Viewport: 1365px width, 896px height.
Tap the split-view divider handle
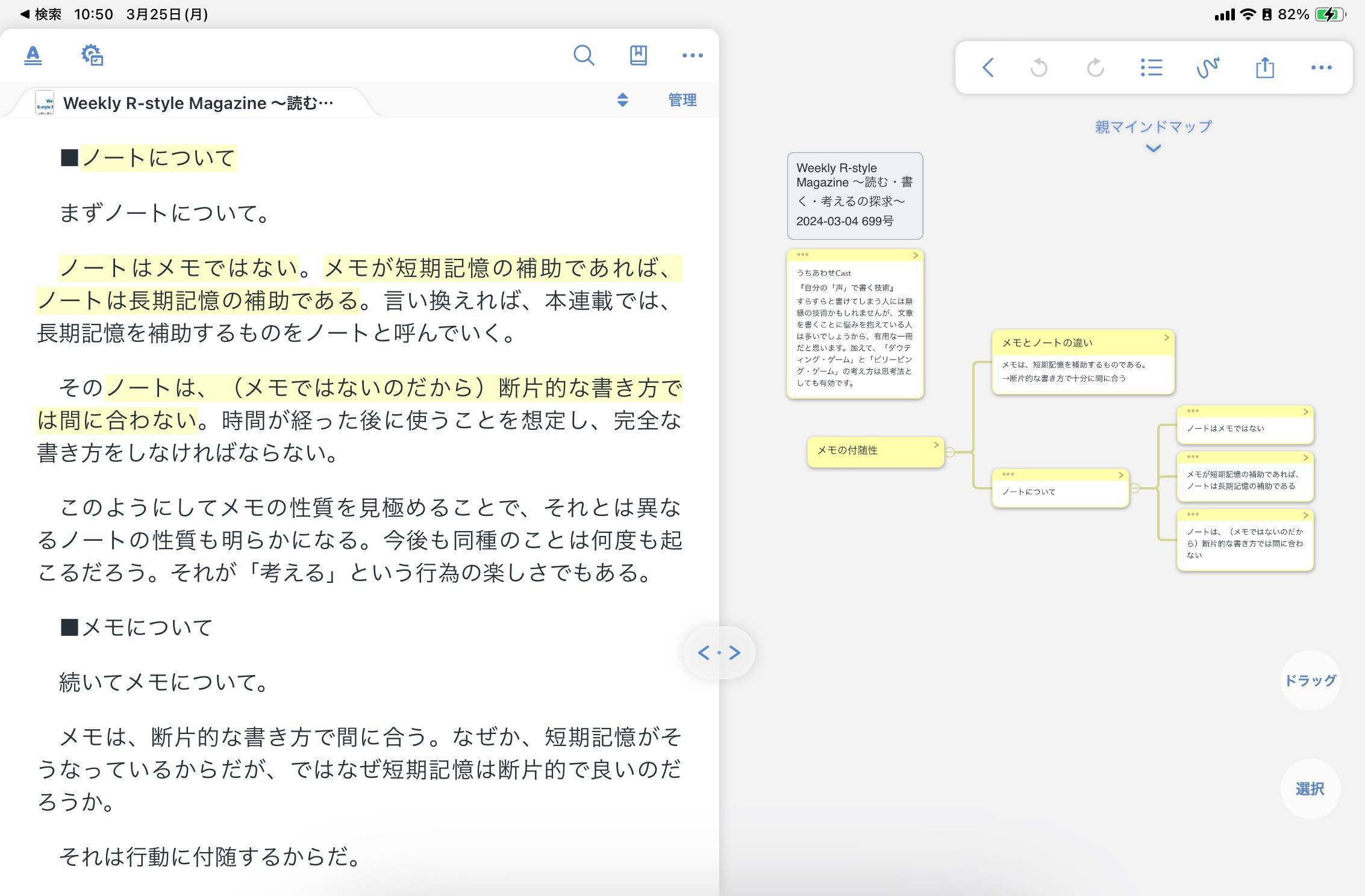(718, 652)
